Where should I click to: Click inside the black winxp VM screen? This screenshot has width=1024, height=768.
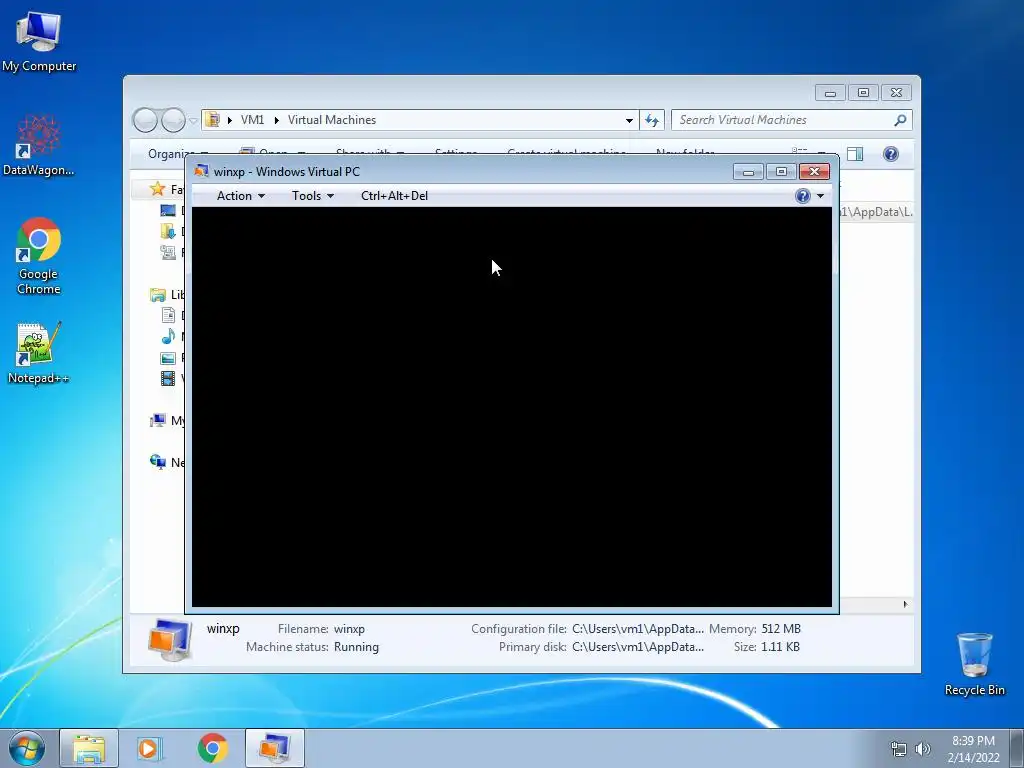[512, 407]
